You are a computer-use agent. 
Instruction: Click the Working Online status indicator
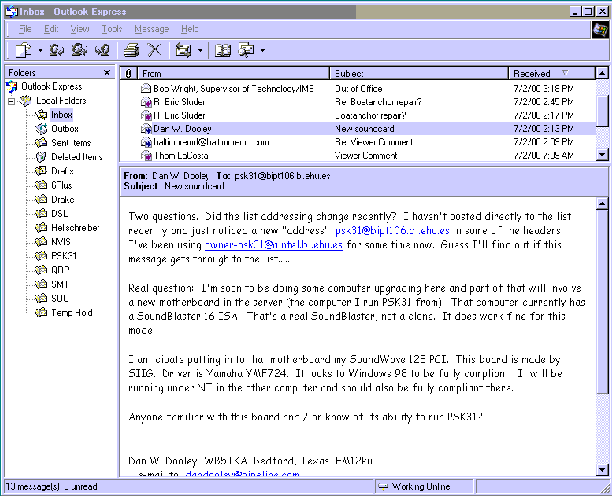tap(423, 487)
